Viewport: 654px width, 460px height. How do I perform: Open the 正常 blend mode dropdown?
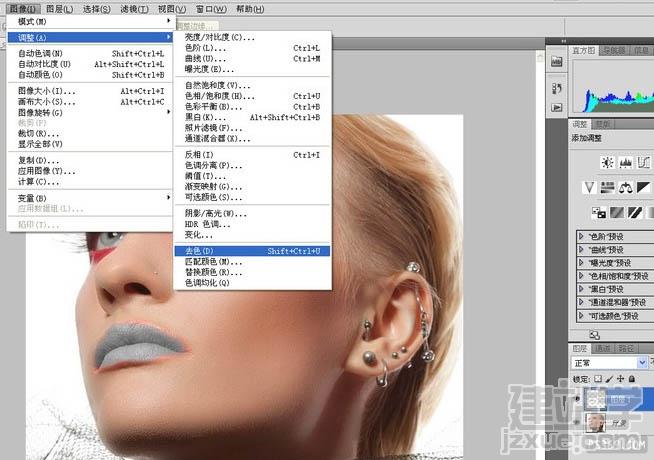click(x=609, y=363)
